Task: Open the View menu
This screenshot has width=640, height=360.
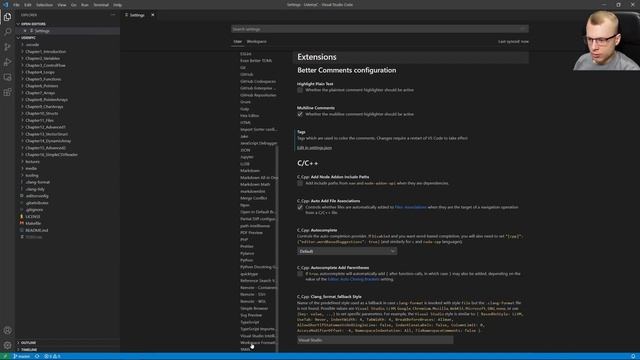Action: click(62, 5)
